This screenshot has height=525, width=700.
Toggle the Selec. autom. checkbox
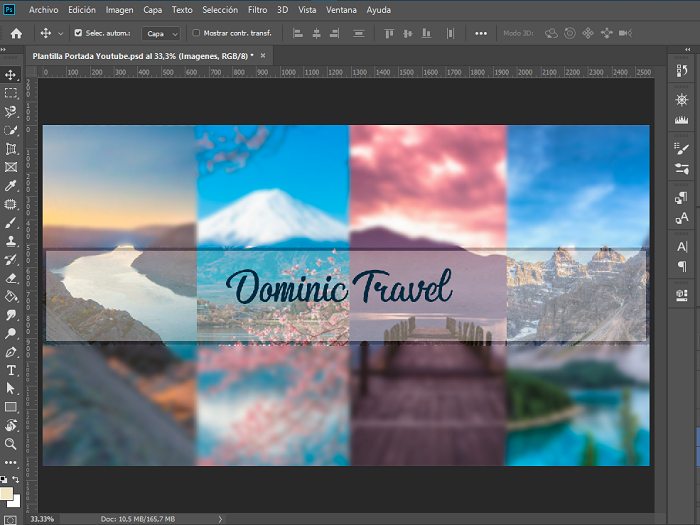[78, 33]
